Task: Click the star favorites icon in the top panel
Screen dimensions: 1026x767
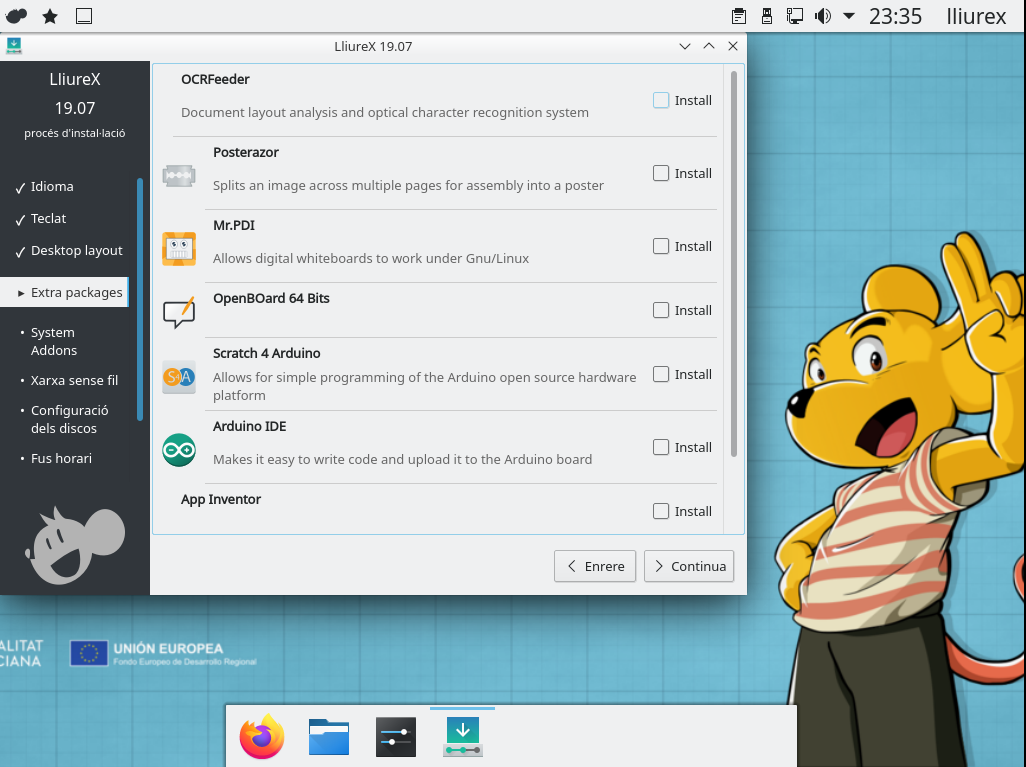Action: 50,16
